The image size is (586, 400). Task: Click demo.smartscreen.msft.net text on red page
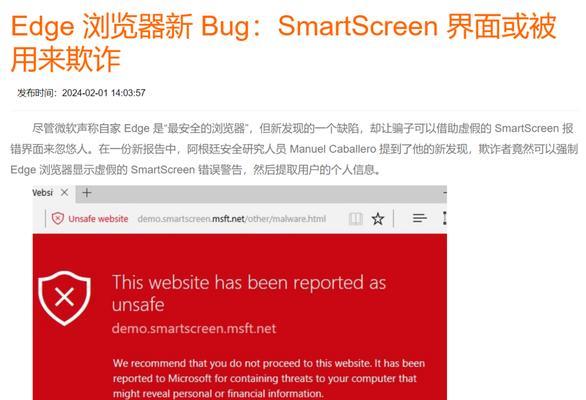pos(194,329)
